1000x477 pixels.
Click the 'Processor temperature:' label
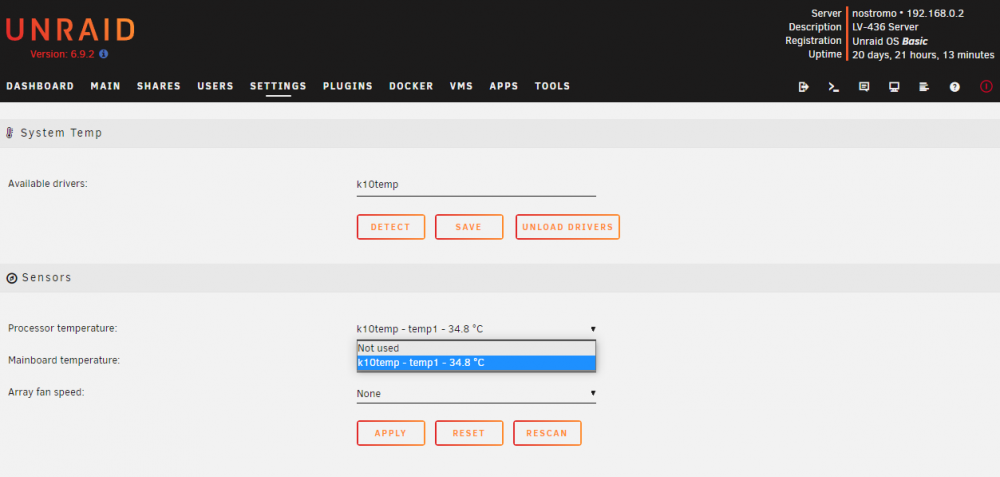62,328
